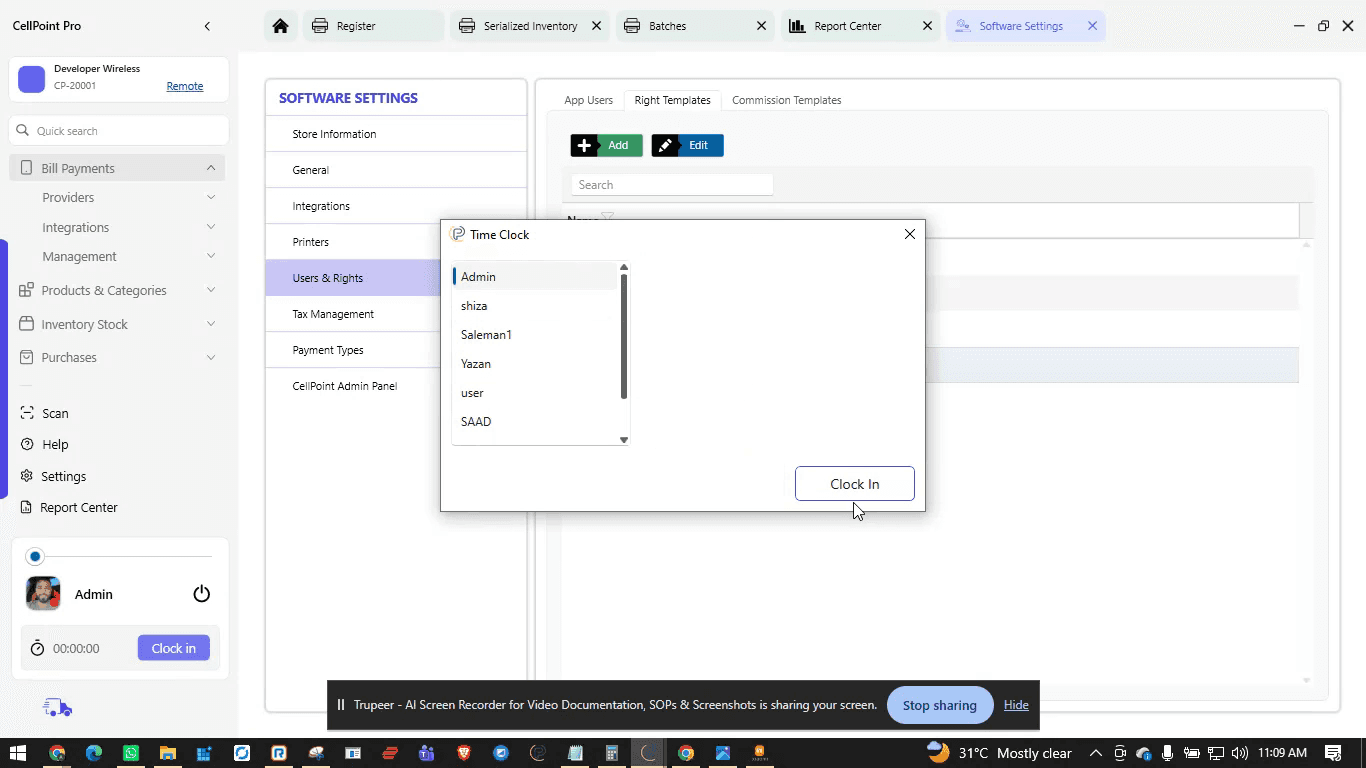Click the Search box under Right Templates

tap(672, 185)
